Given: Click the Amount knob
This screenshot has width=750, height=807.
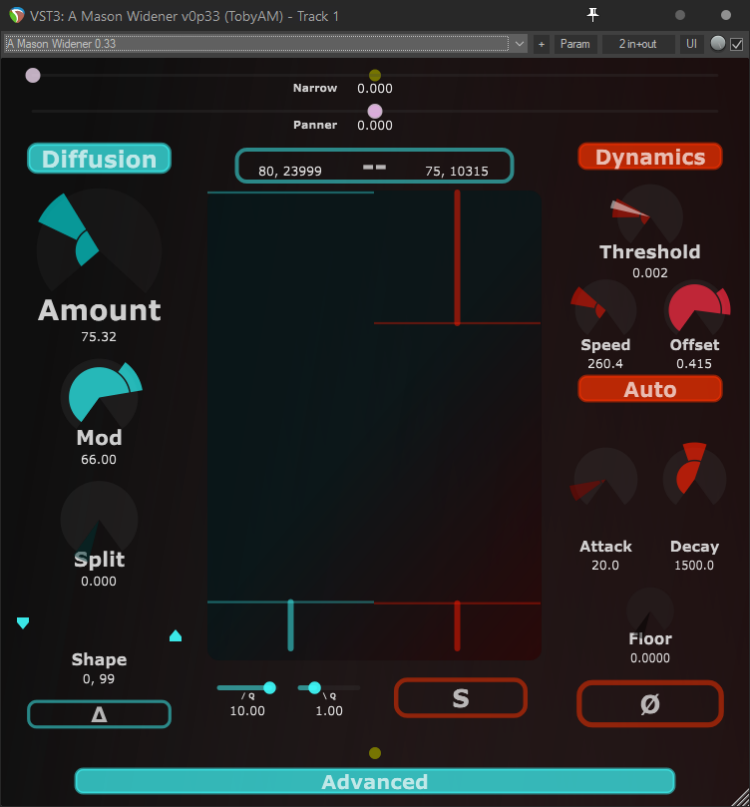Looking at the screenshot, I should tap(99, 242).
